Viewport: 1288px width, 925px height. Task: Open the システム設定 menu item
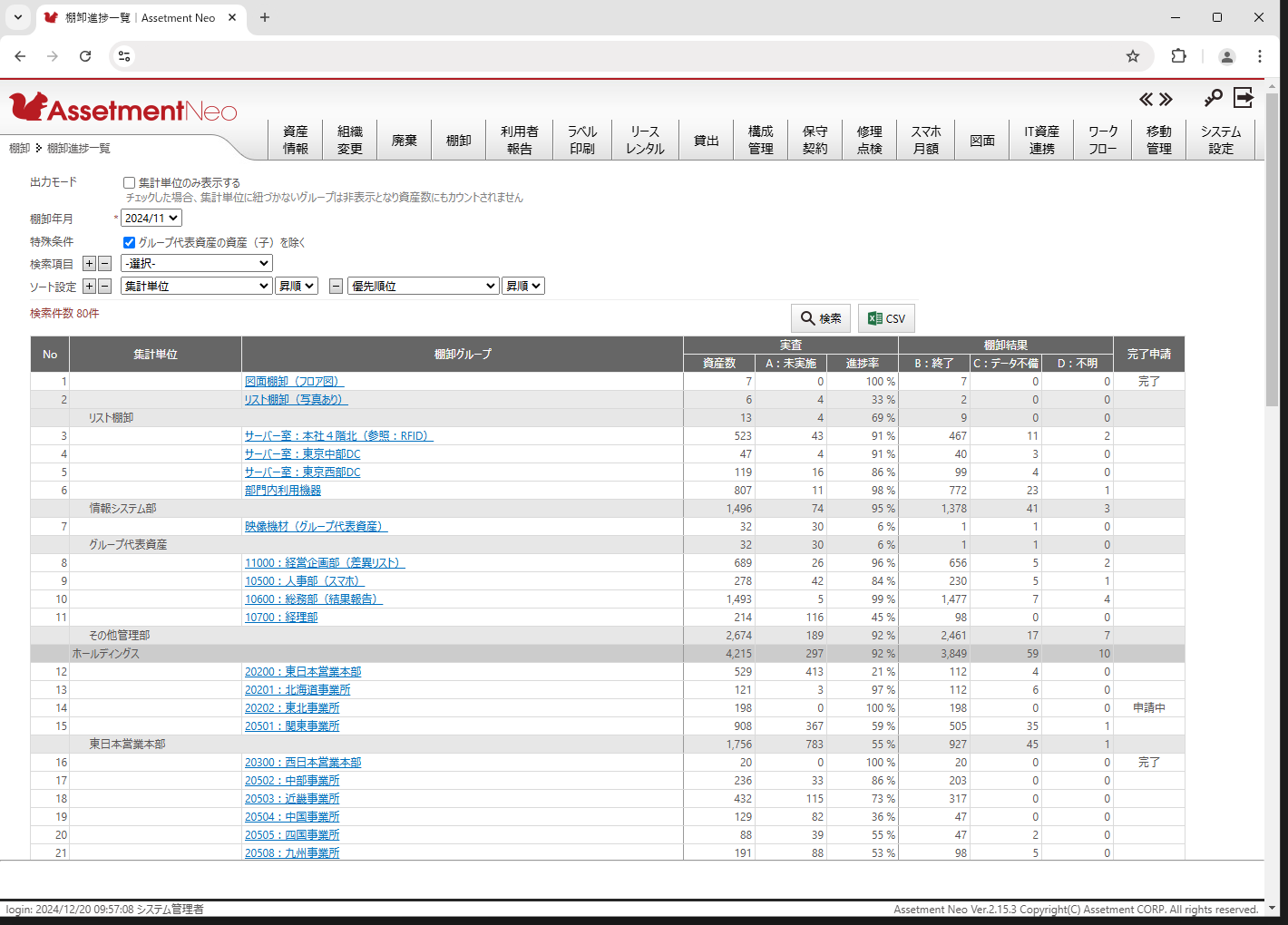[x=1221, y=139]
